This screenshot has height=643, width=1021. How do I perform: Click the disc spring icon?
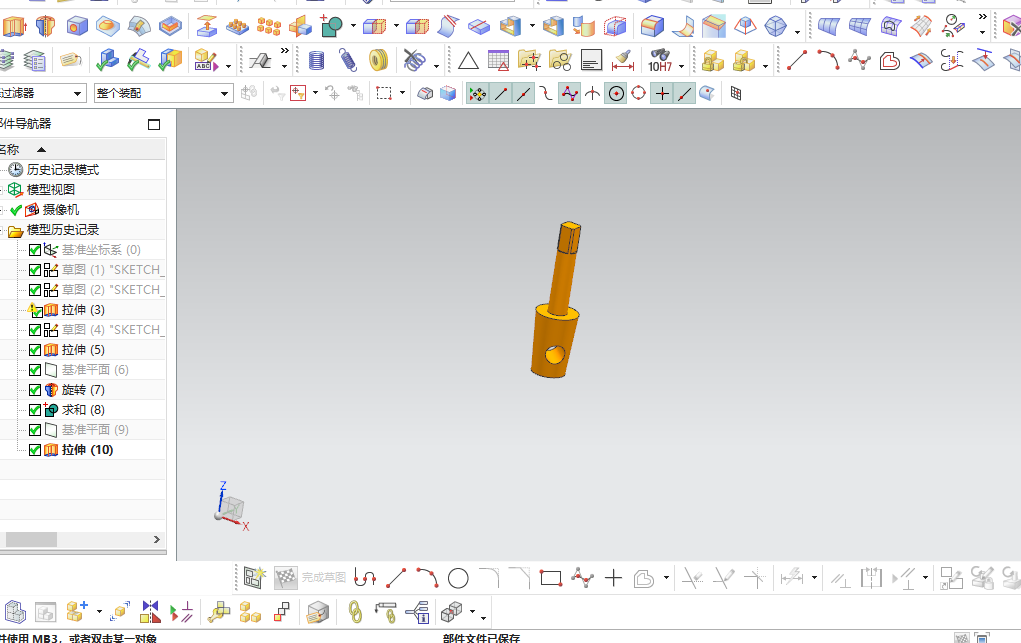(379, 61)
